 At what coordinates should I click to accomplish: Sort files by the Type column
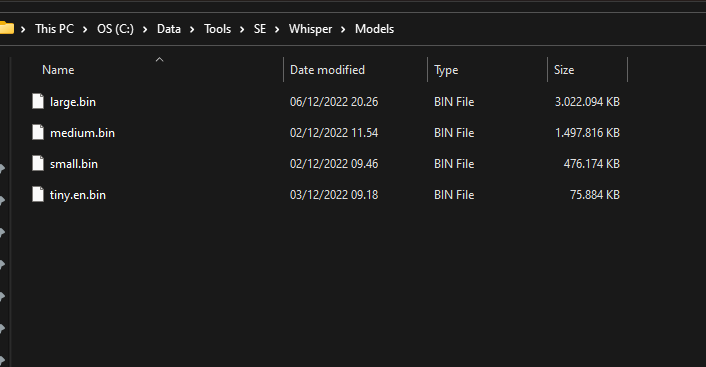(446, 70)
